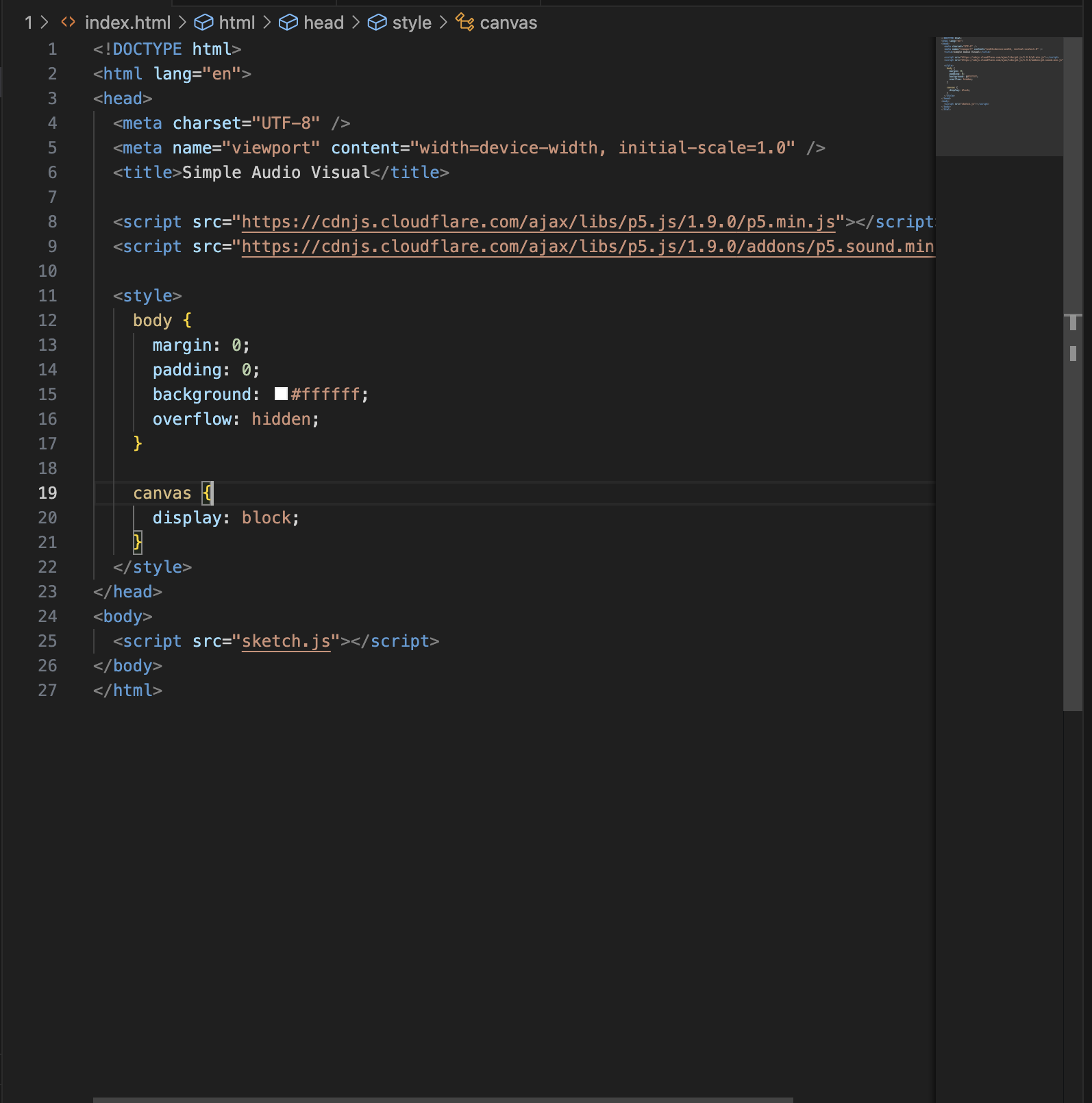Viewport: 1092px width, 1103px height.
Task: Expand the style breadcrumb segment
Action: [412, 23]
